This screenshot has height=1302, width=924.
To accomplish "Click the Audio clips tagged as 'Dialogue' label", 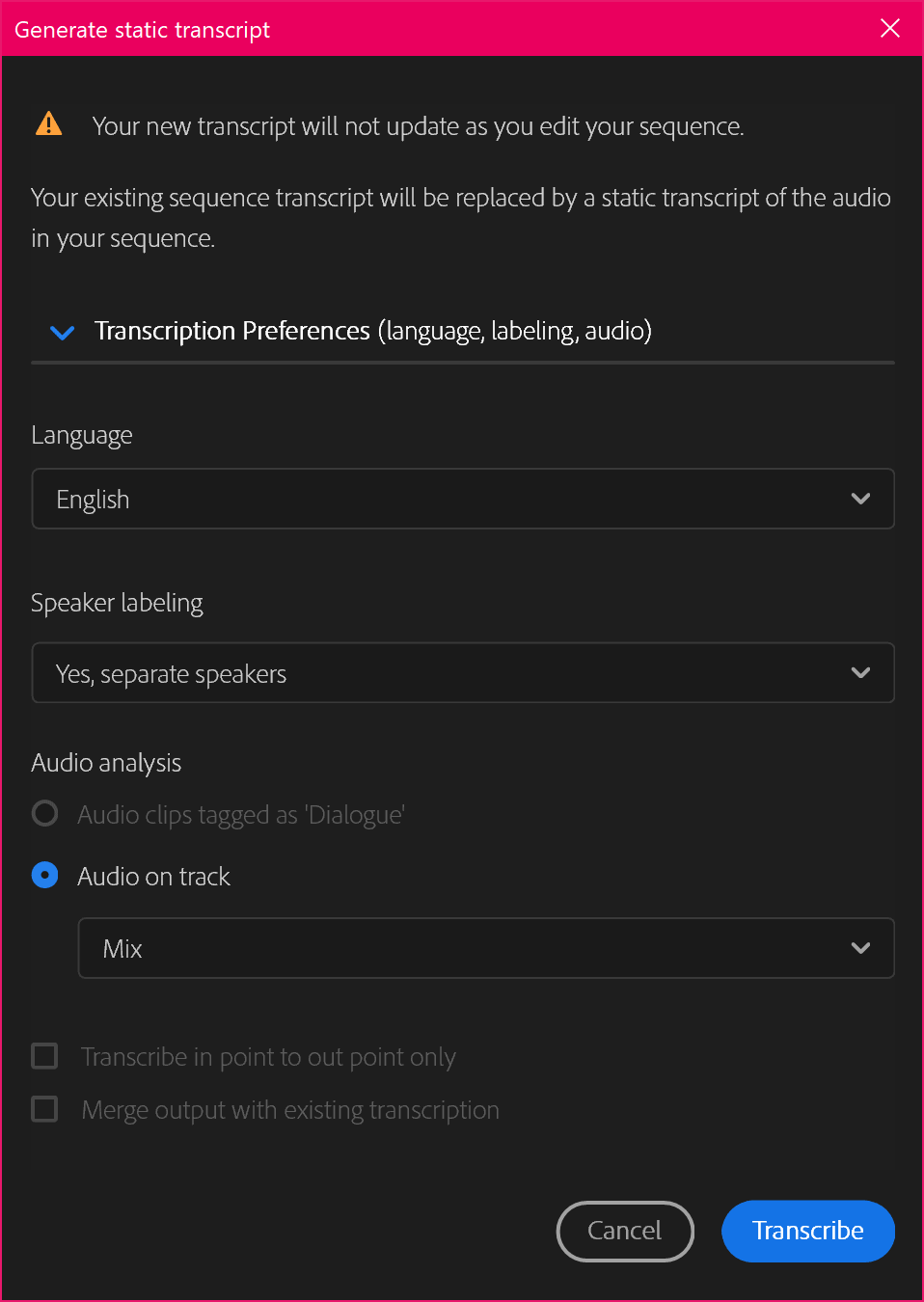I will 241,815.
